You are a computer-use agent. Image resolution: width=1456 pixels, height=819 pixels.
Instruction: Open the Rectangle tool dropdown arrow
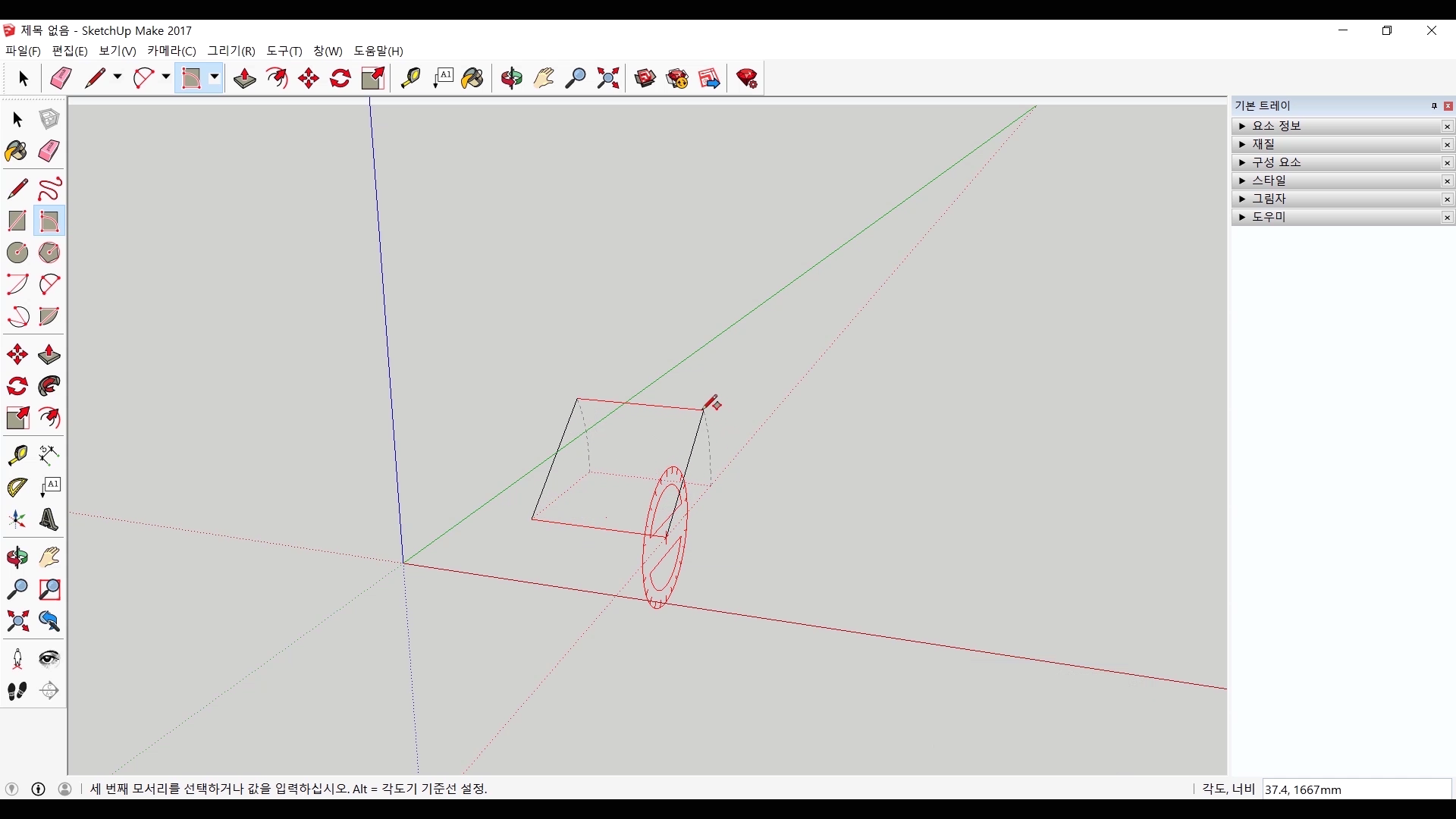pyautogui.click(x=215, y=77)
